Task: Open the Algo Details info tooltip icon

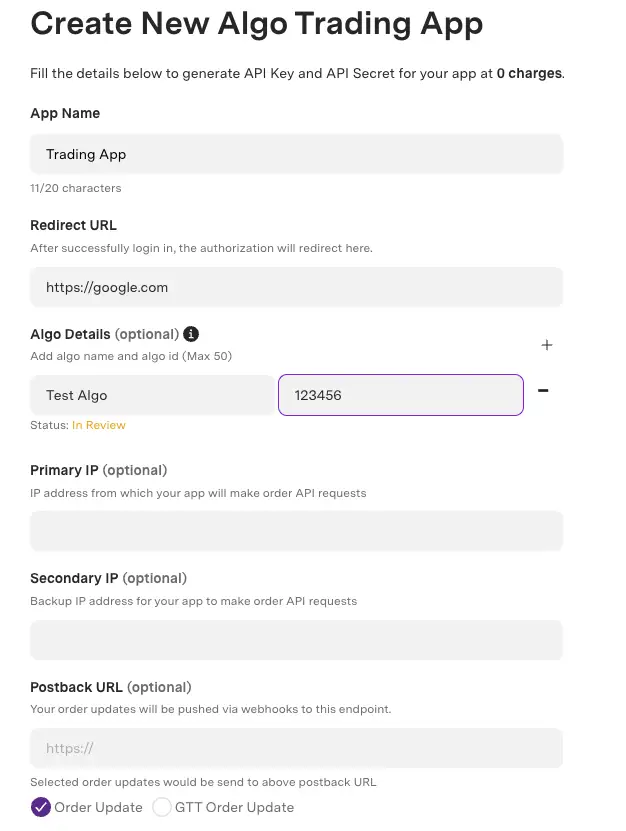Action: click(191, 334)
